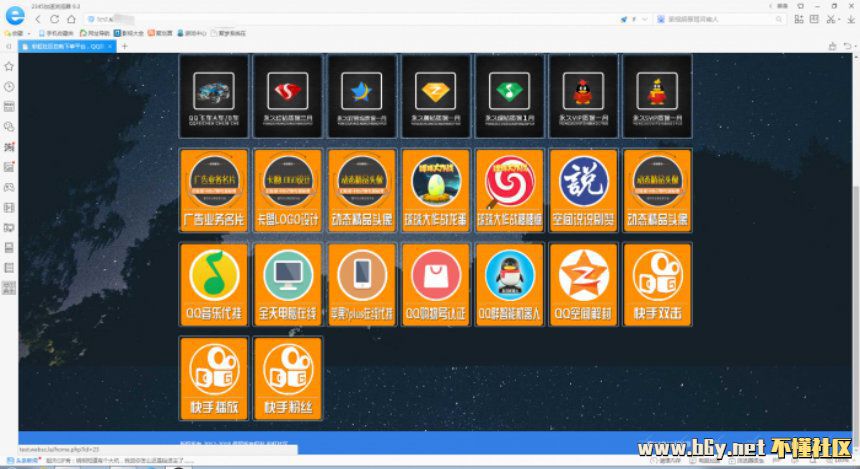This screenshot has width=860, height=469.
Task: Open the scissors screenshot tool
Action: (x=831, y=19)
